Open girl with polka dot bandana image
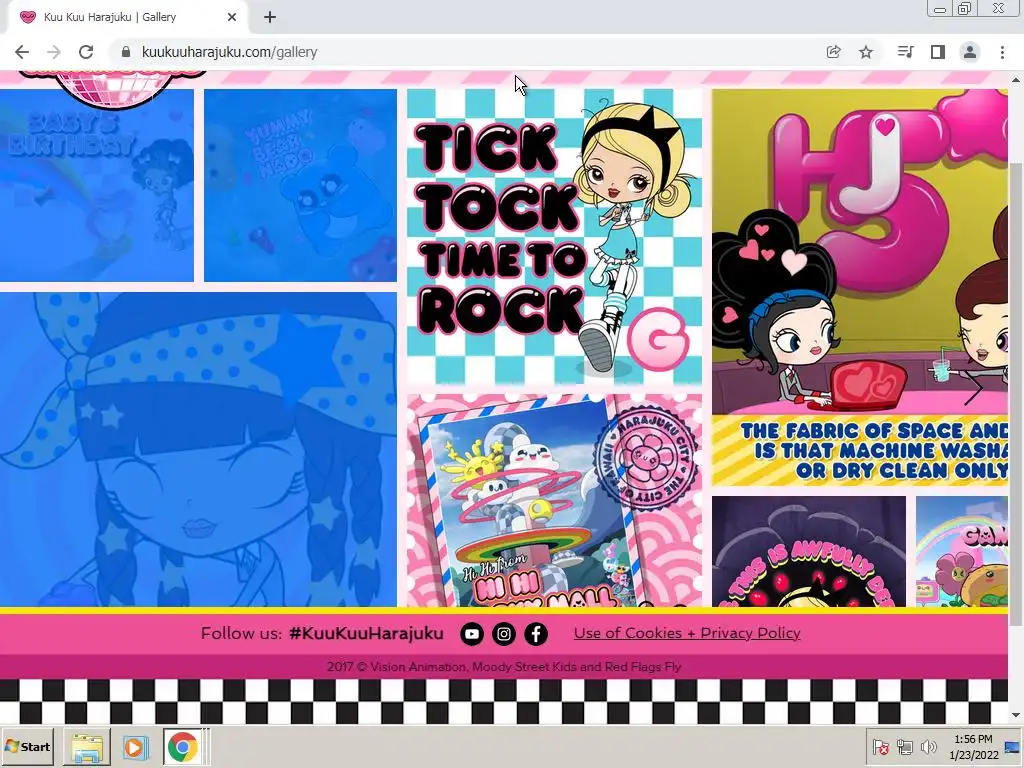 198,449
